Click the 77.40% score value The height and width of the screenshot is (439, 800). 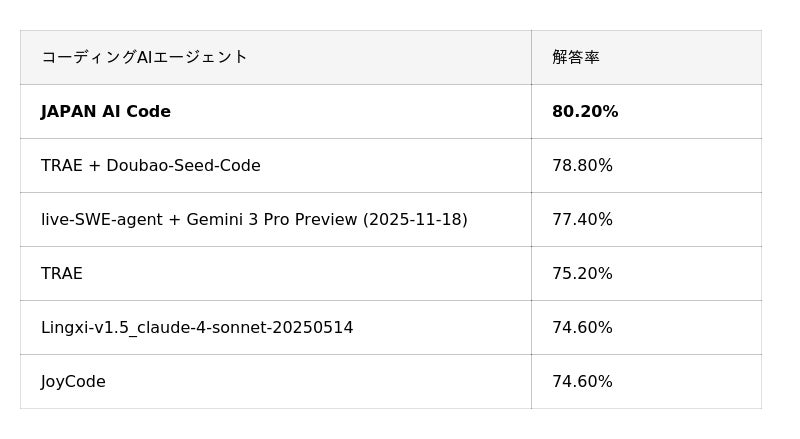tap(582, 220)
